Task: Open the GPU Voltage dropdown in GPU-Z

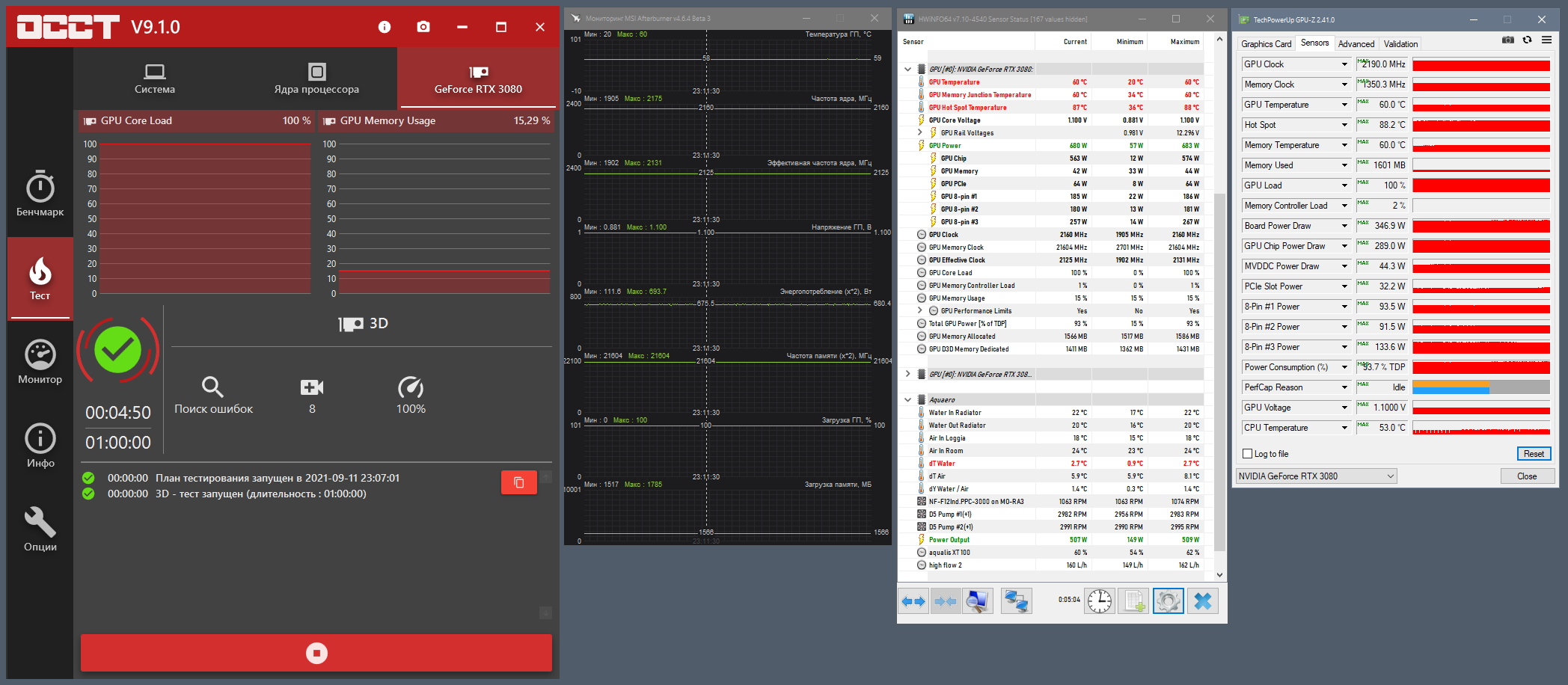Action: pyautogui.click(x=1344, y=408)
